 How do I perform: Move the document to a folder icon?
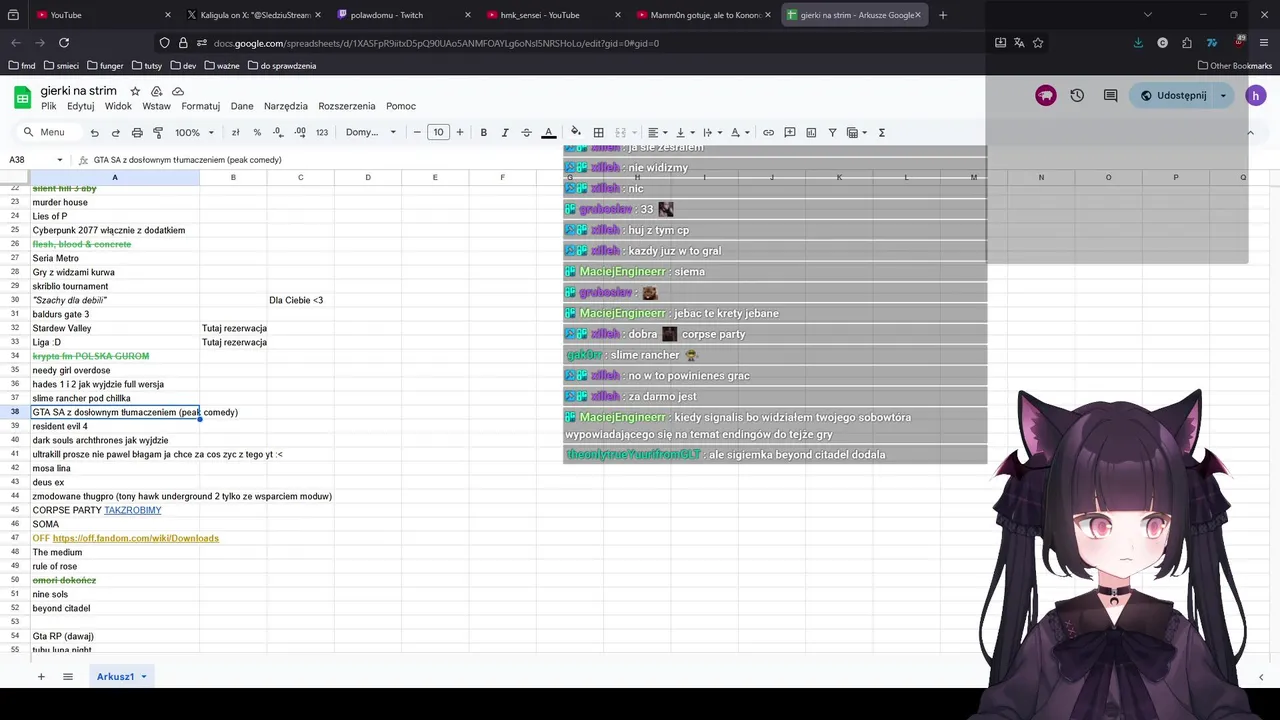coord(156,91)
